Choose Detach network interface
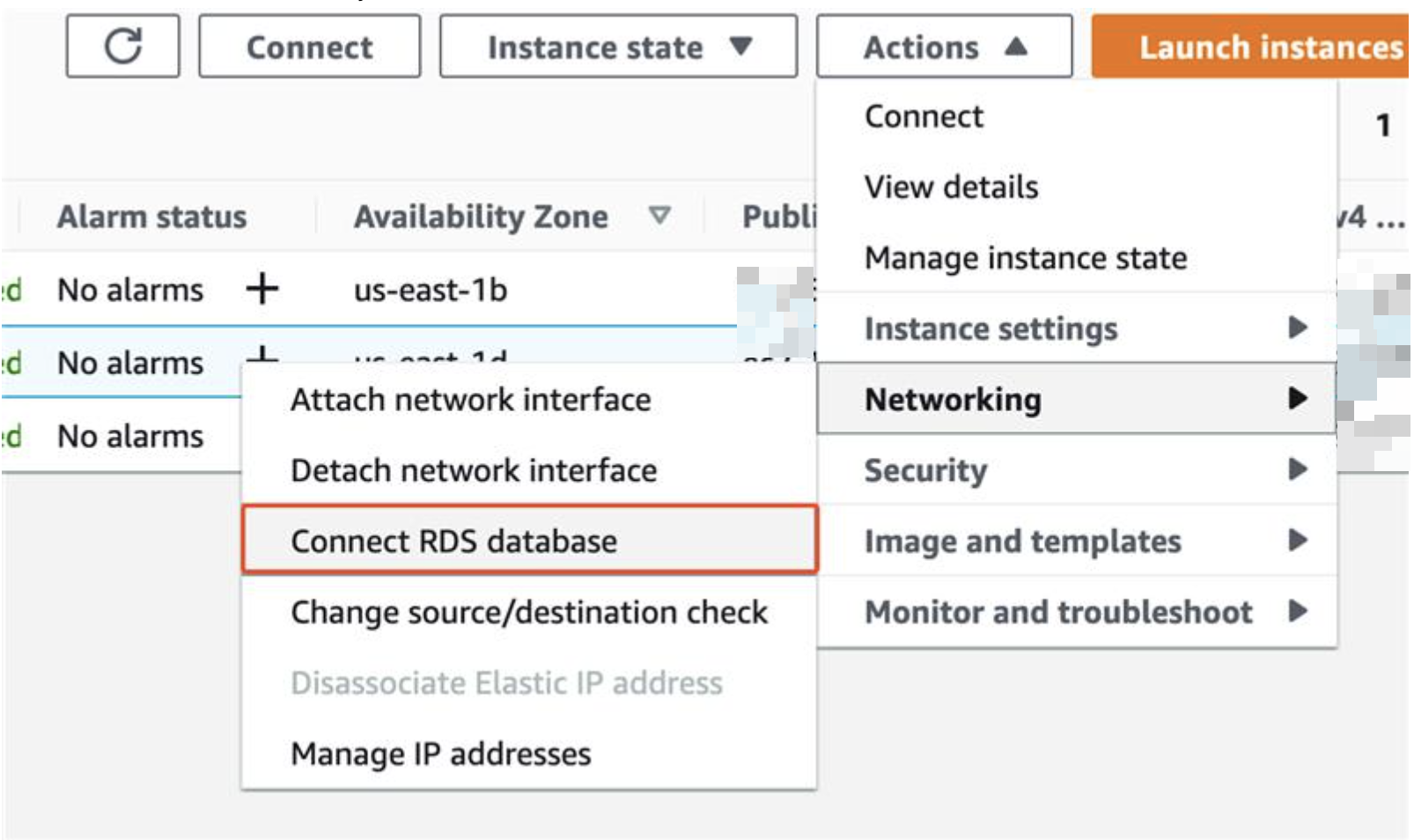This screenshot has width=1414, height=840. 473,470
